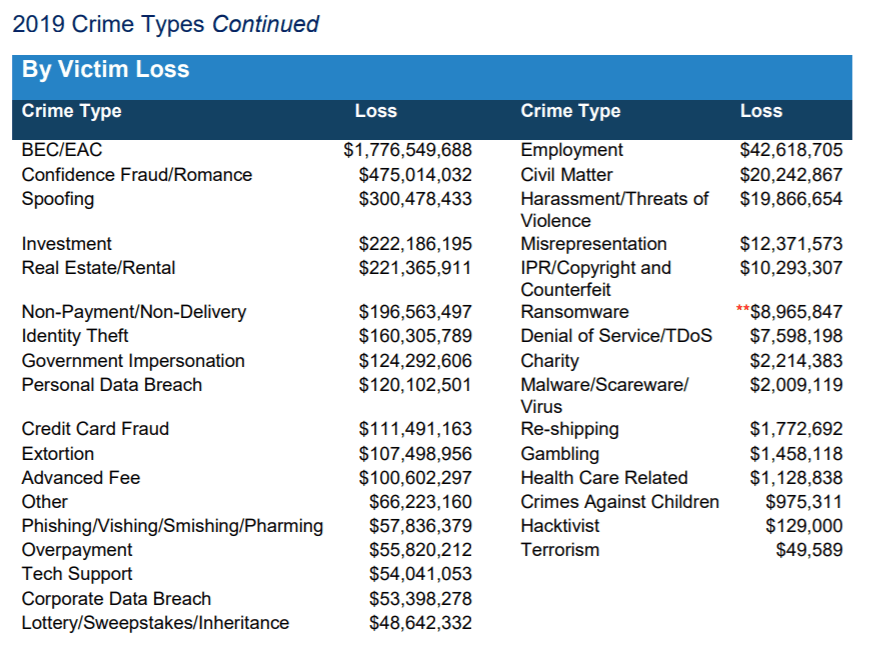Select the Ransomware loss value with asterisks

(x=789, y=312)
